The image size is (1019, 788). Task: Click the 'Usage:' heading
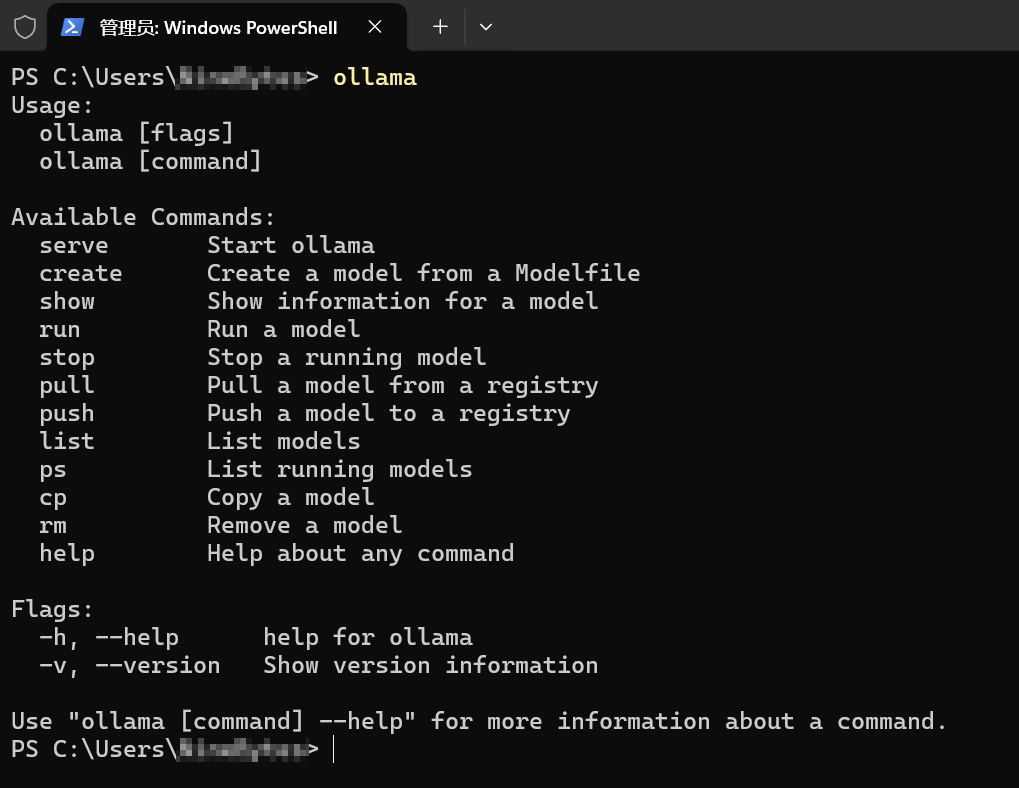52,105
